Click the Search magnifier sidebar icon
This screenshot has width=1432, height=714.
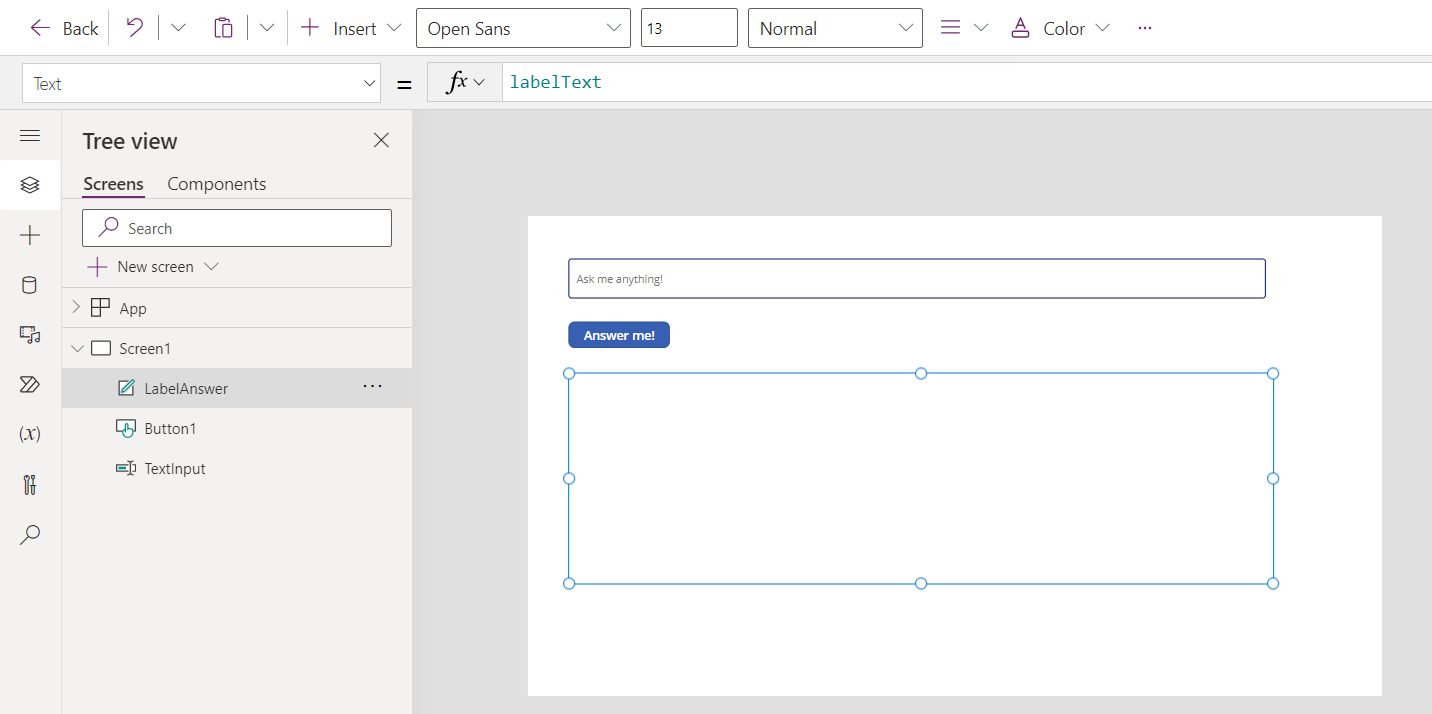[x=30, y=535]
